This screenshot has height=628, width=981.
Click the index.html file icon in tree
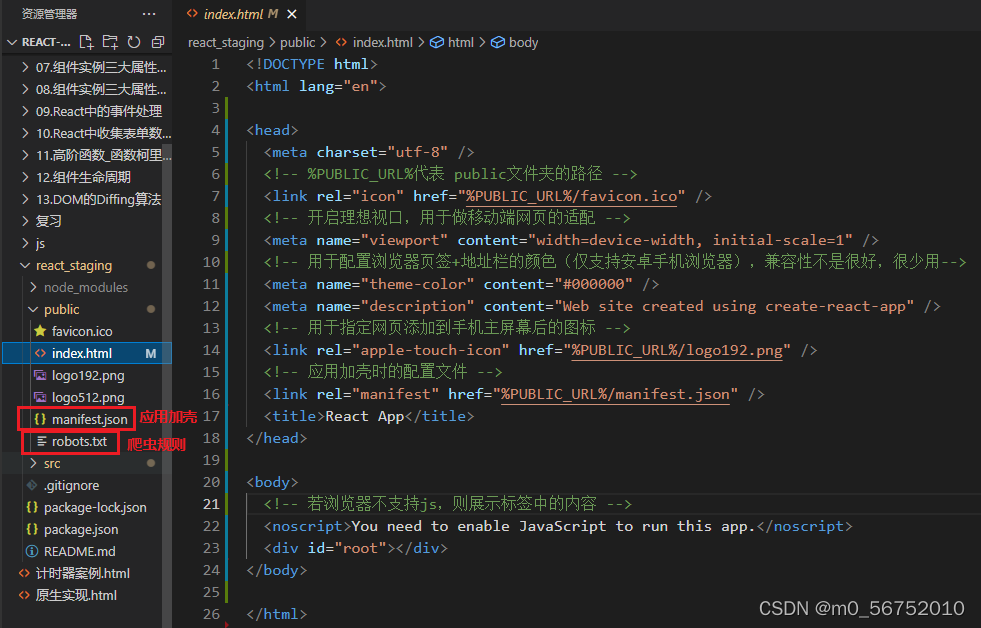(41, 353)
